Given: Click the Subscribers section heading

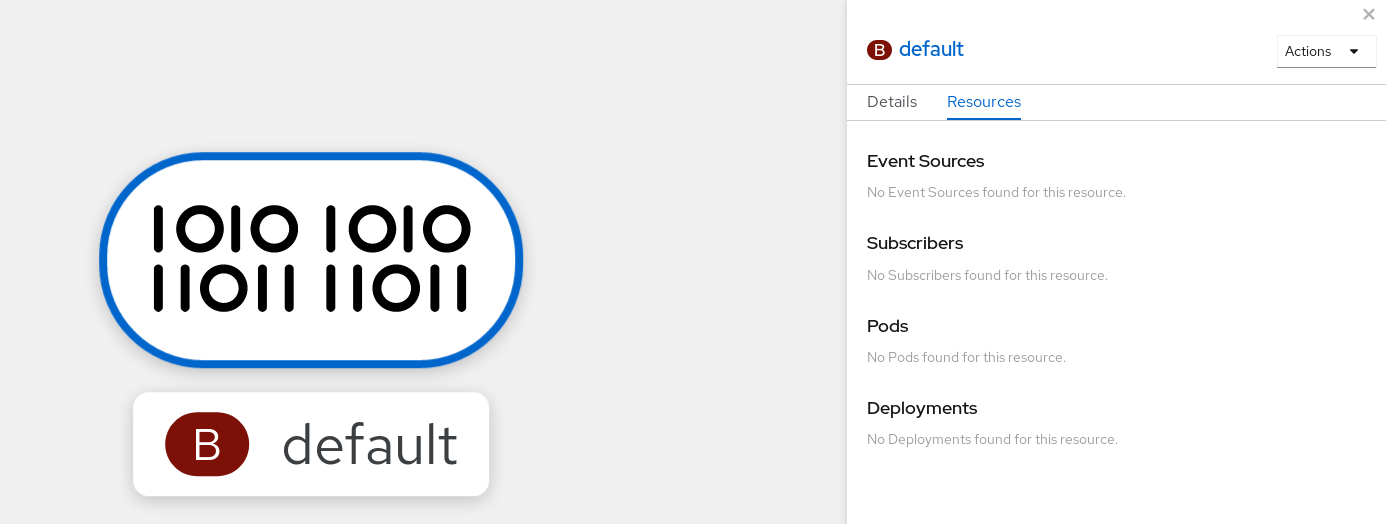Looking at the screenshot, I should coord(914,243).
